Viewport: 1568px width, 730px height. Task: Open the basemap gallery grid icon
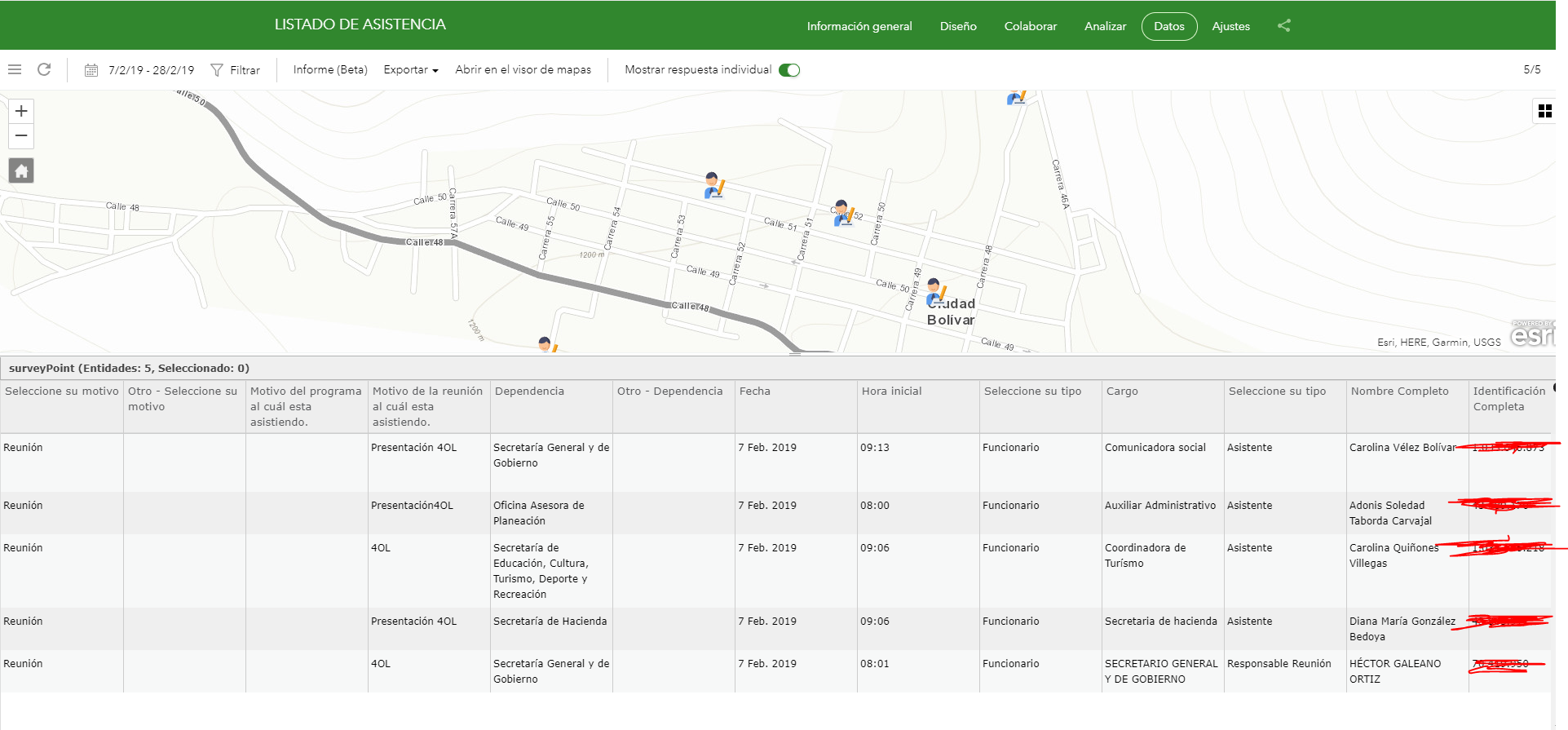(x=1544, y=112)
